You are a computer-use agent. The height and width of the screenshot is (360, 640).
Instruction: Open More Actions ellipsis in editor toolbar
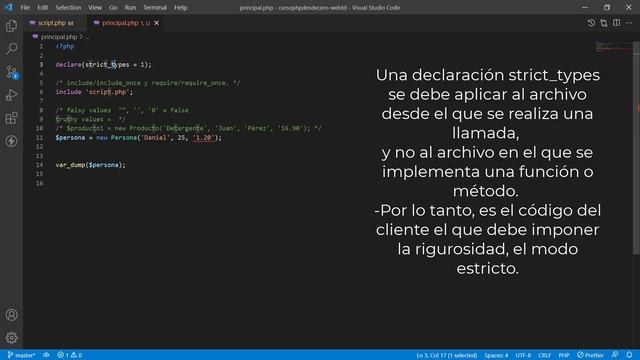coord(629,23)
